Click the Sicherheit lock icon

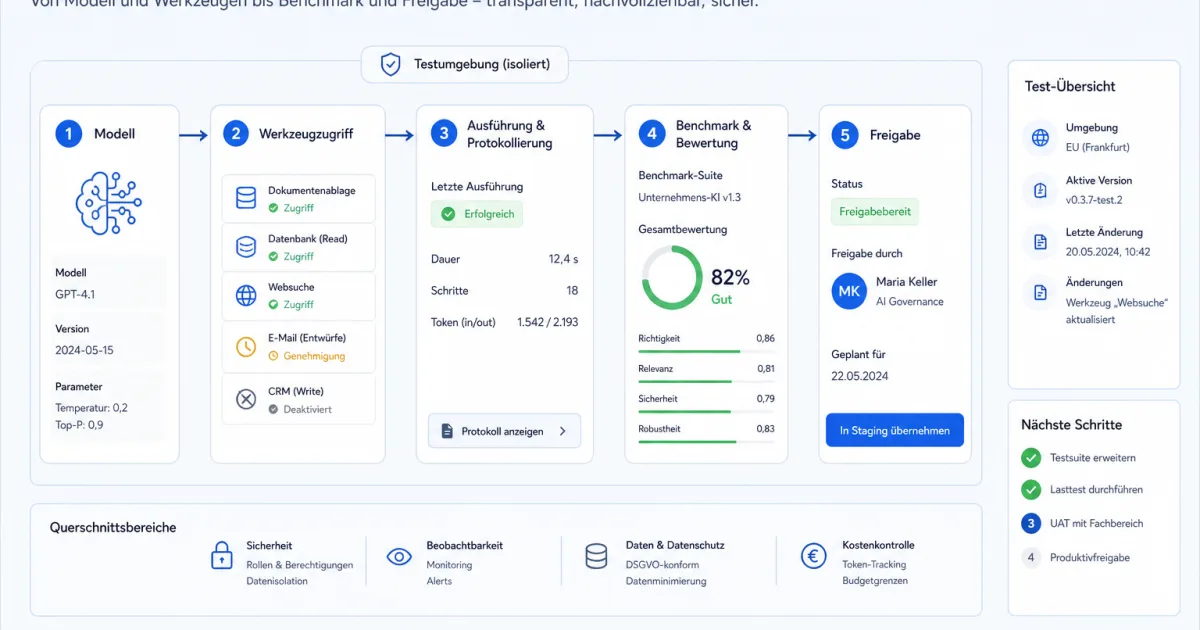point(221,556)
